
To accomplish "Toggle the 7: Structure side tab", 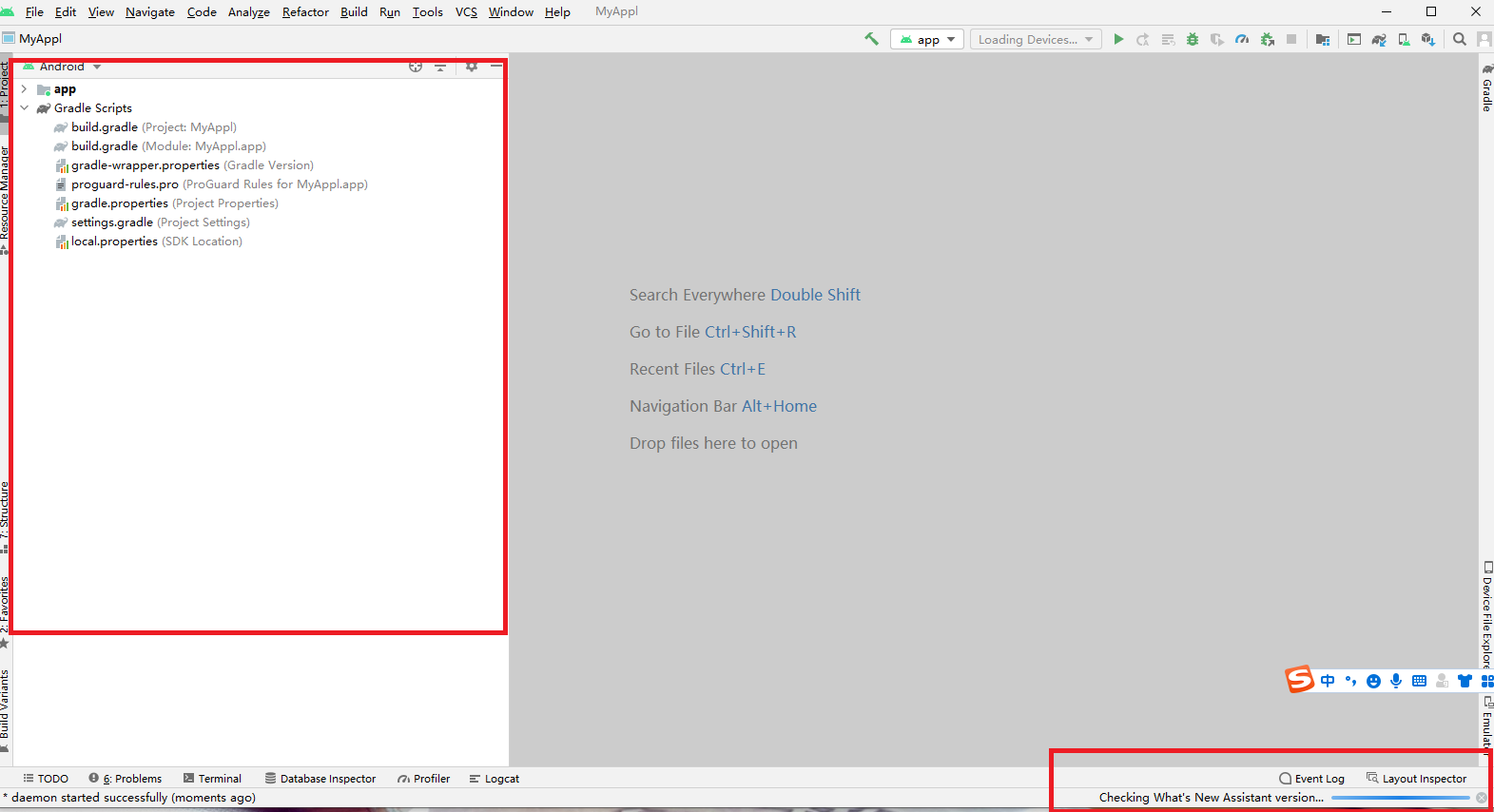I will [x=5, y=516].
